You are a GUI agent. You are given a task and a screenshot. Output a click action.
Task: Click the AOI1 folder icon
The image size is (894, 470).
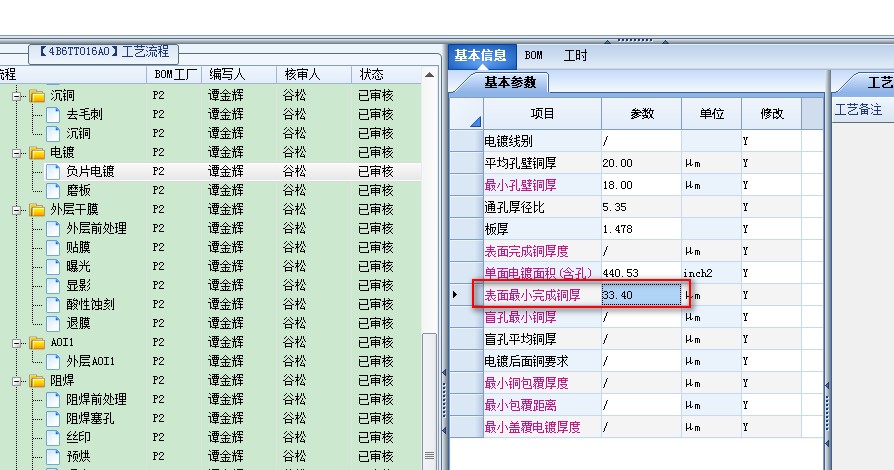click(x=37, y=342)
